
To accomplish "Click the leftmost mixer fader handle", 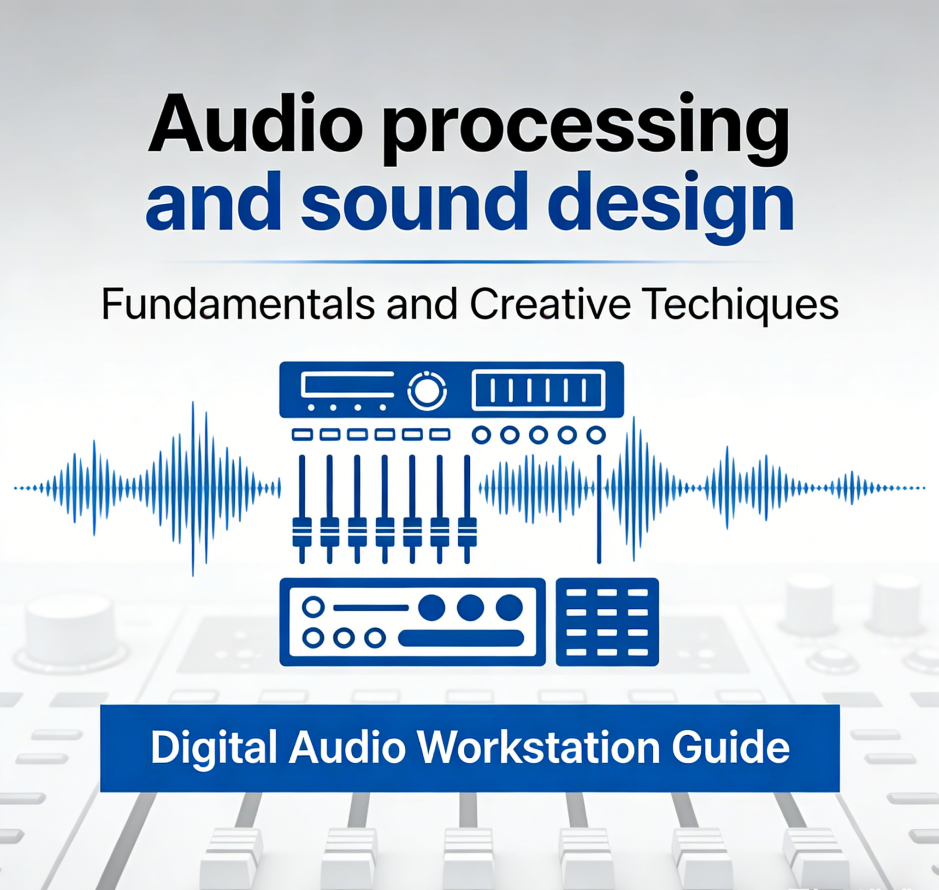I will (302, 530).
